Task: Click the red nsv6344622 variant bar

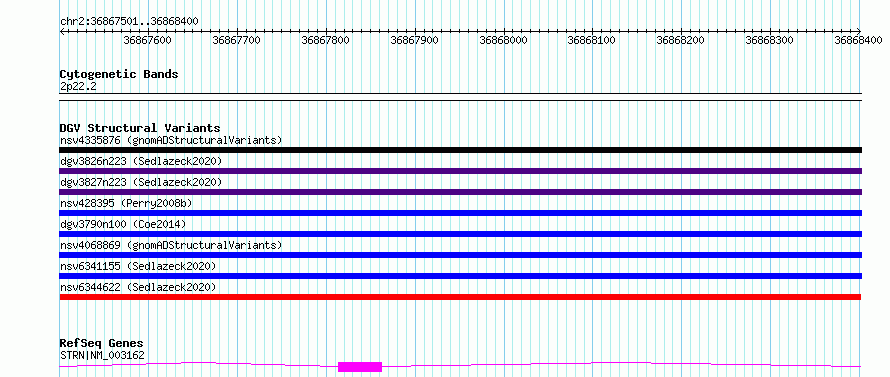Action: click(460, 297)
